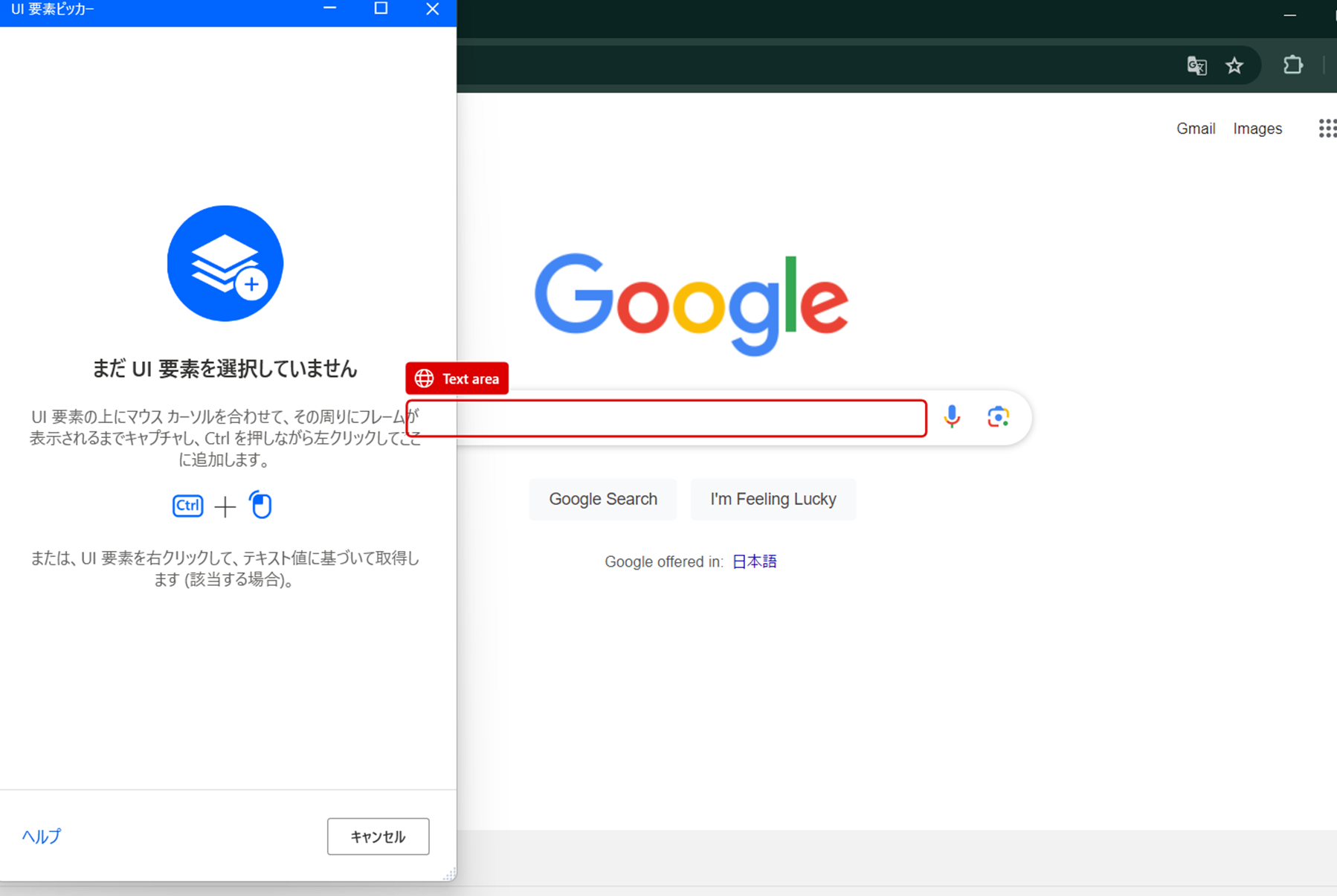Minimize the UI 要素ピッカー window
This screenshot has height=896, width=1337.
point(330,9)
